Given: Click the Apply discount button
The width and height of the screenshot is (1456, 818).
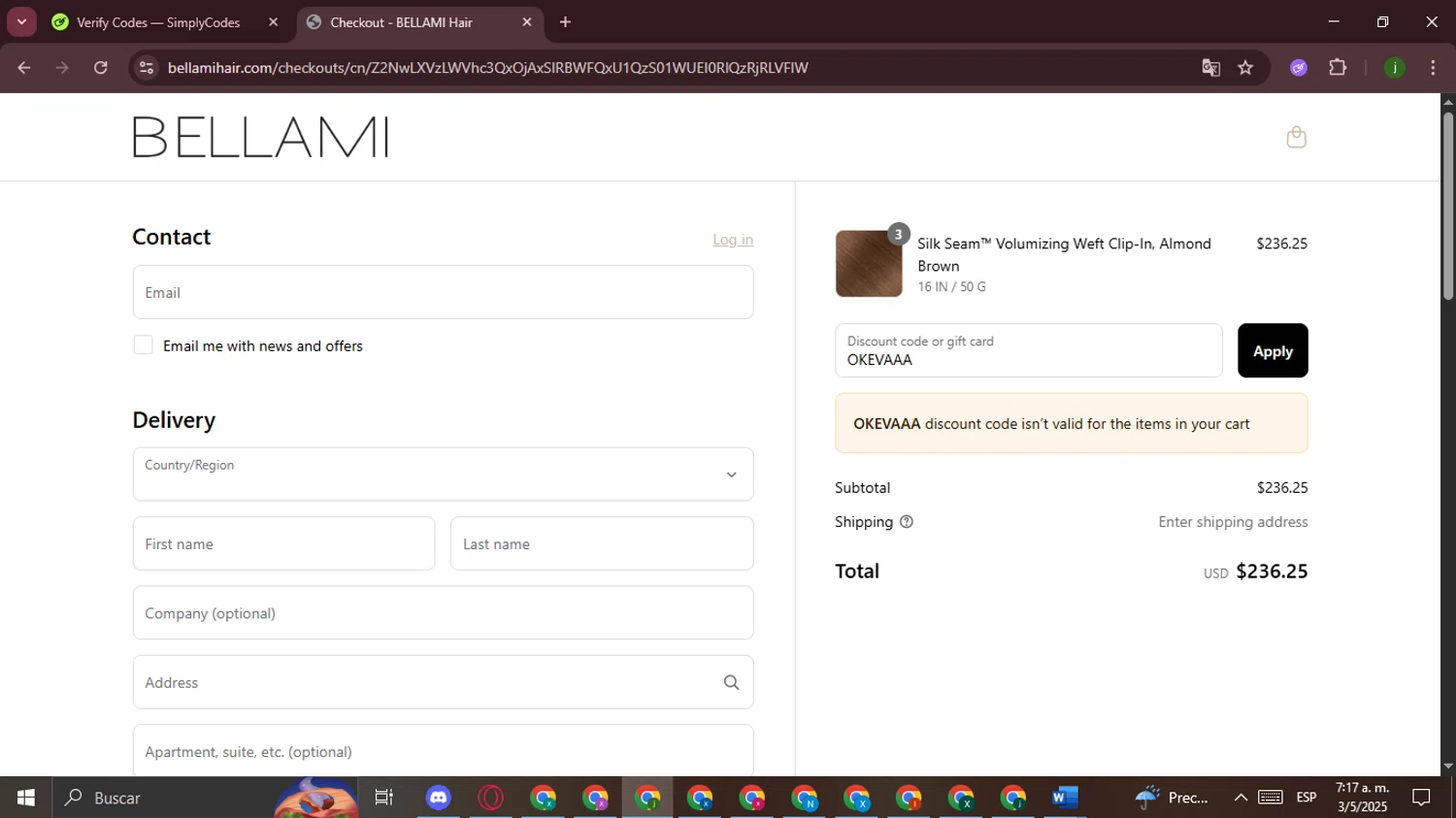Looking at the screenshot, I should [1273, 350].
